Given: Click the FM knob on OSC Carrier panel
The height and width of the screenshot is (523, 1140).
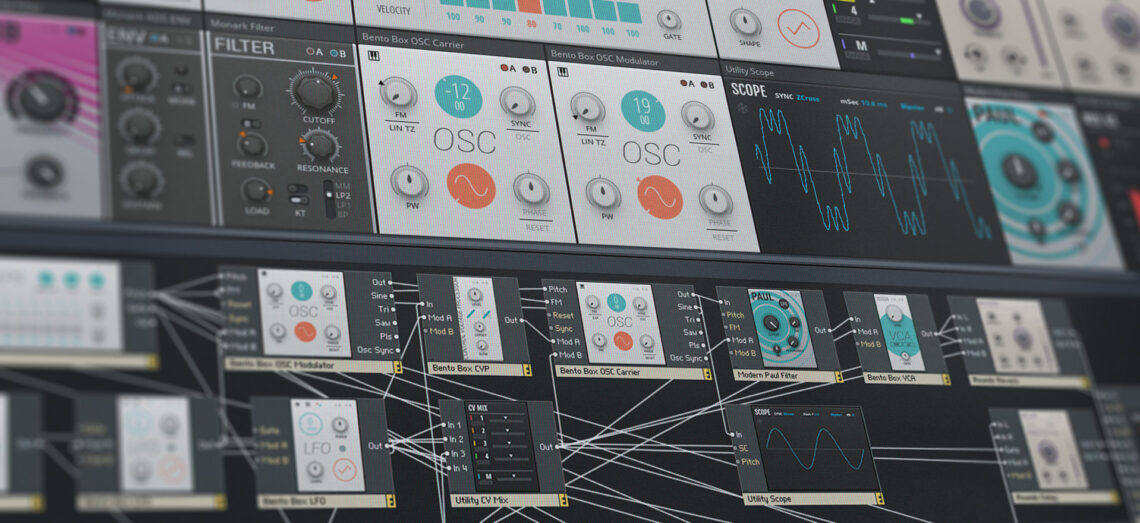Looking at the screenshot, I should click(x=398, y=93).
